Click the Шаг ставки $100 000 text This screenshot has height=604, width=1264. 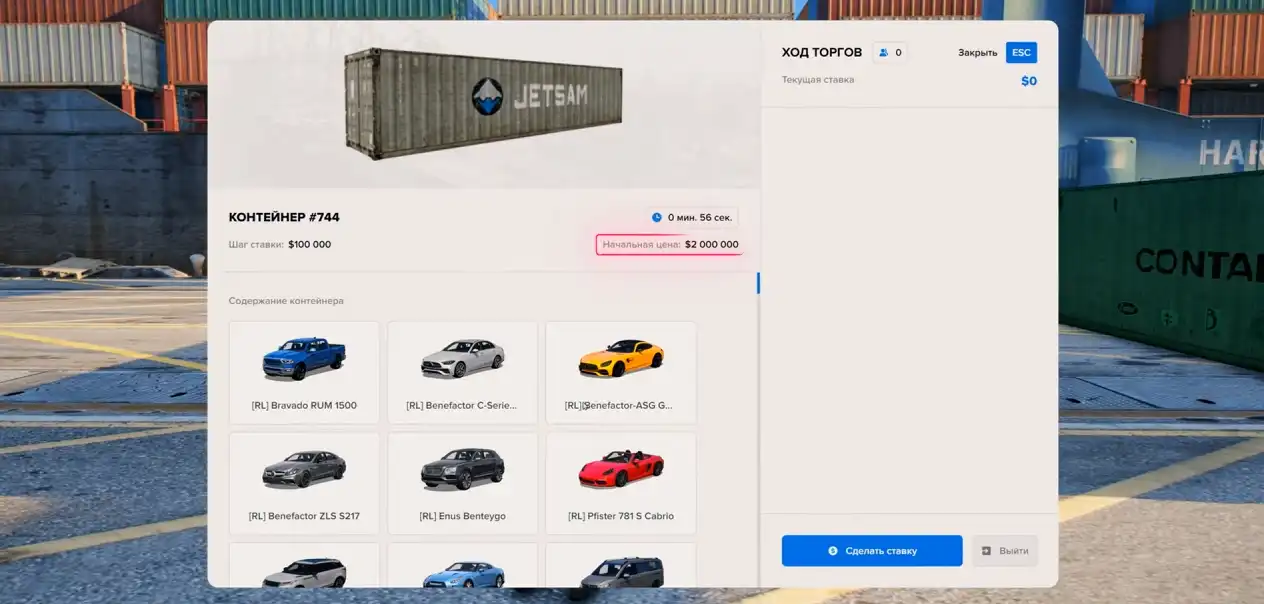coord(280,244)
